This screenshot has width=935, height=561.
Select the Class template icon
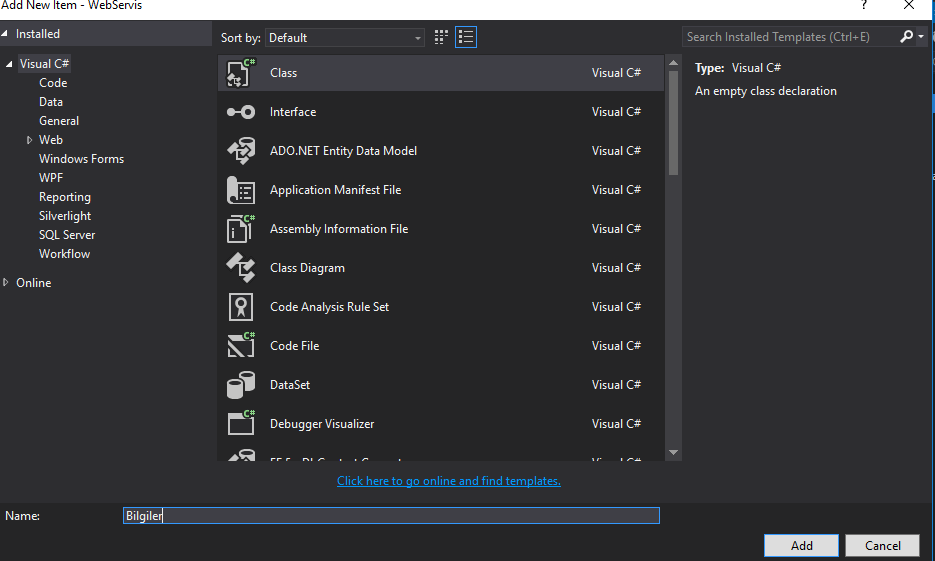tap(241, 73)
